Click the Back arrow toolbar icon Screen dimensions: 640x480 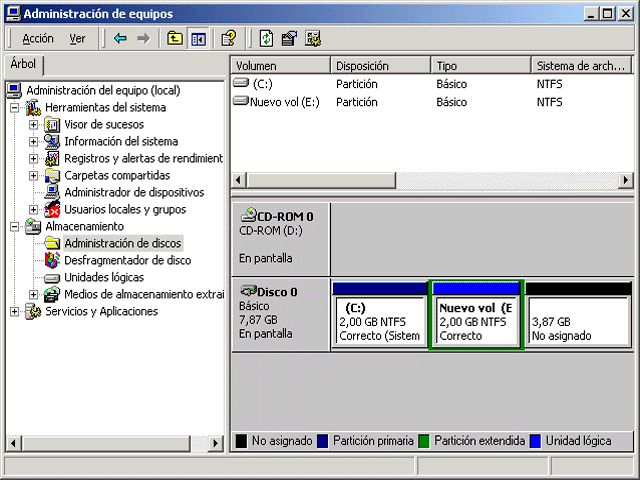(120, 39)
